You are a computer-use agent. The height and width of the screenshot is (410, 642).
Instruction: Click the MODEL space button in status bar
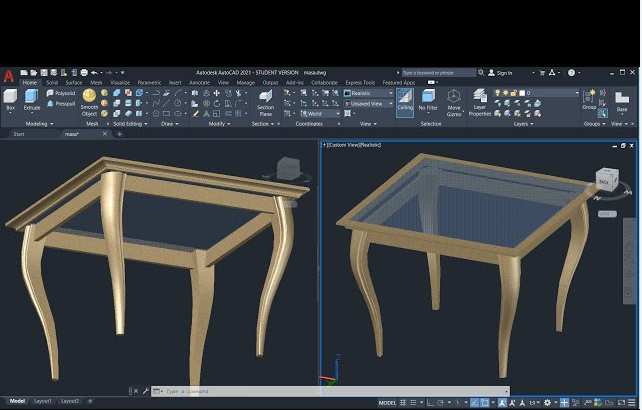coord(387,403)
